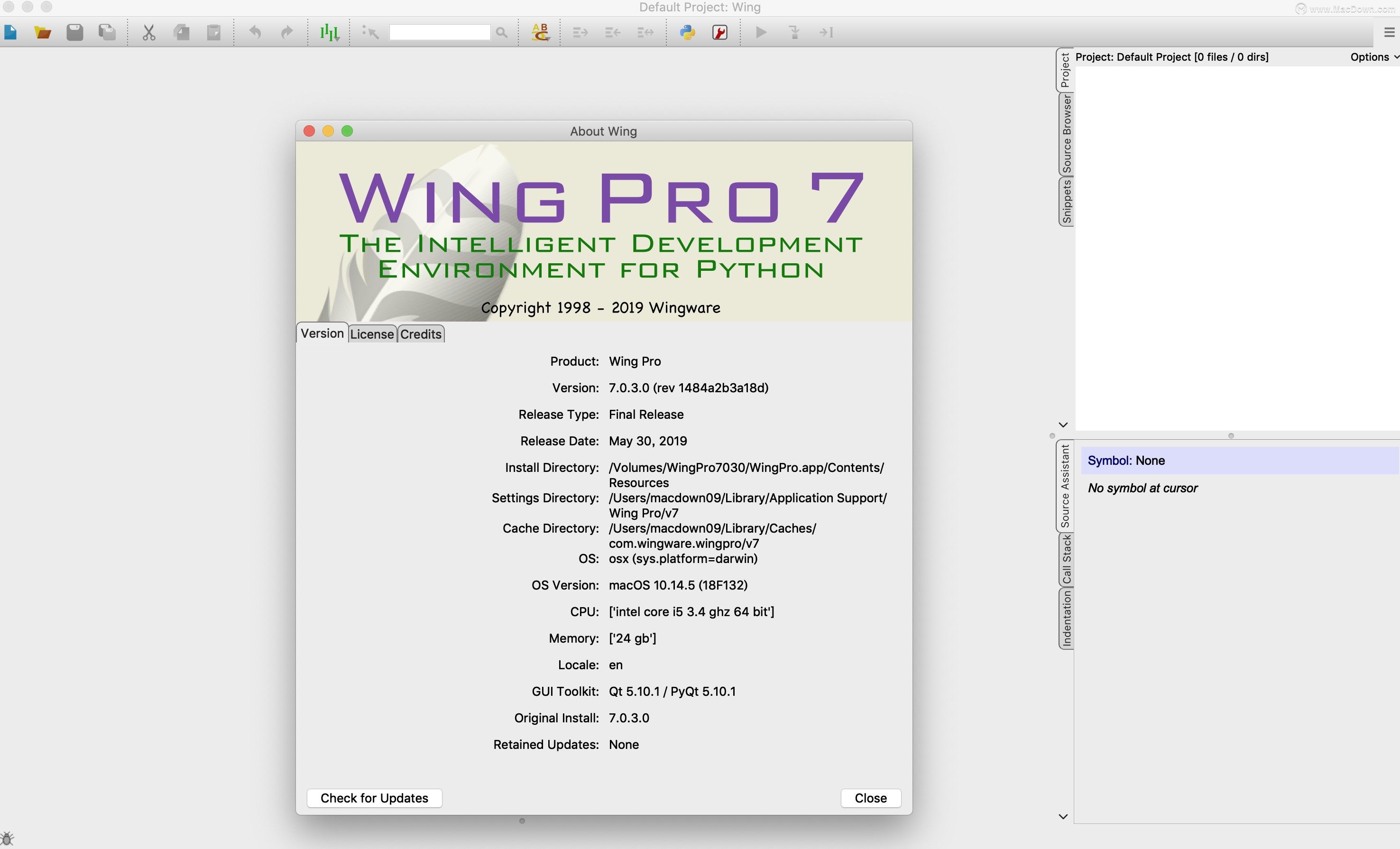Click the magnifier search icon in toolbar
The width and height of the screenshot is (1400, 849).
click(x=501, y=33)
